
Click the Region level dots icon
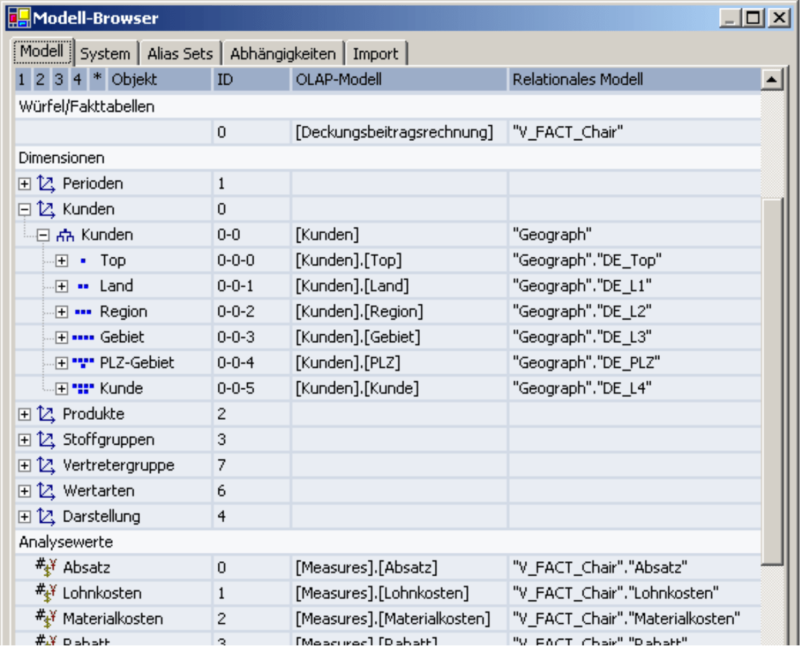click(83, 312)
